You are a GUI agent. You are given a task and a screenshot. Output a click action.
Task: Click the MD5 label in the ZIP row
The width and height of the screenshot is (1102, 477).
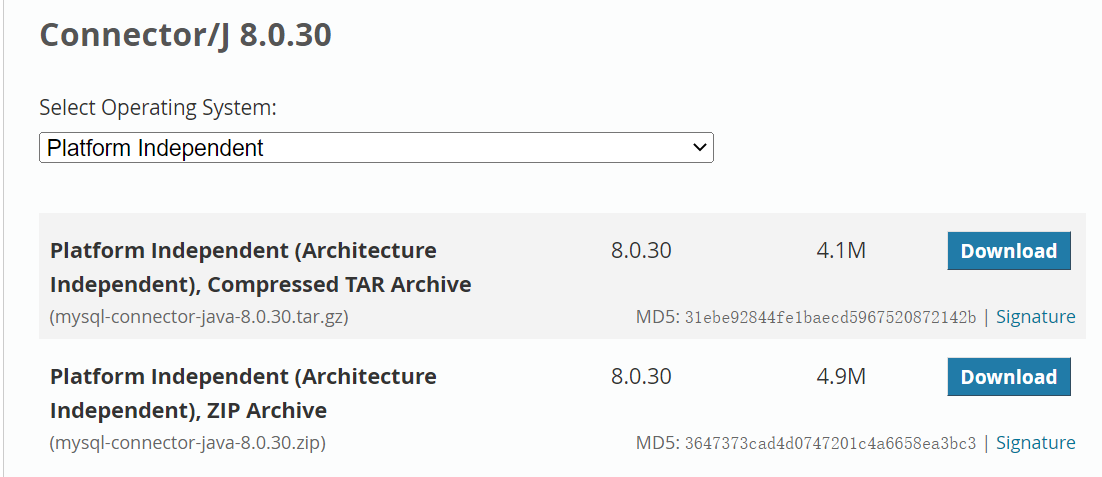click(657, 444)
